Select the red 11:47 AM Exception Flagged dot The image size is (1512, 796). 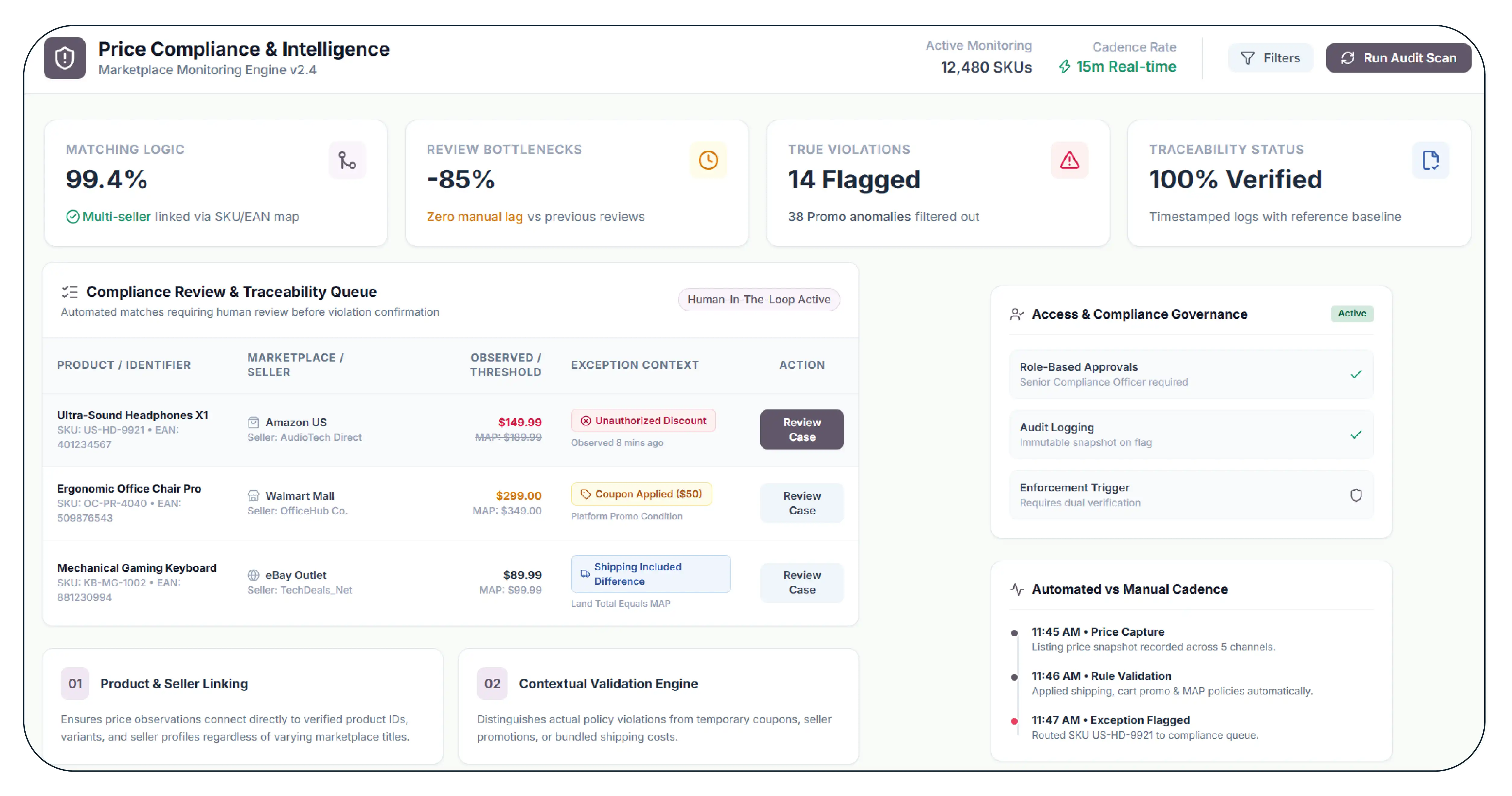[1014, 721]
